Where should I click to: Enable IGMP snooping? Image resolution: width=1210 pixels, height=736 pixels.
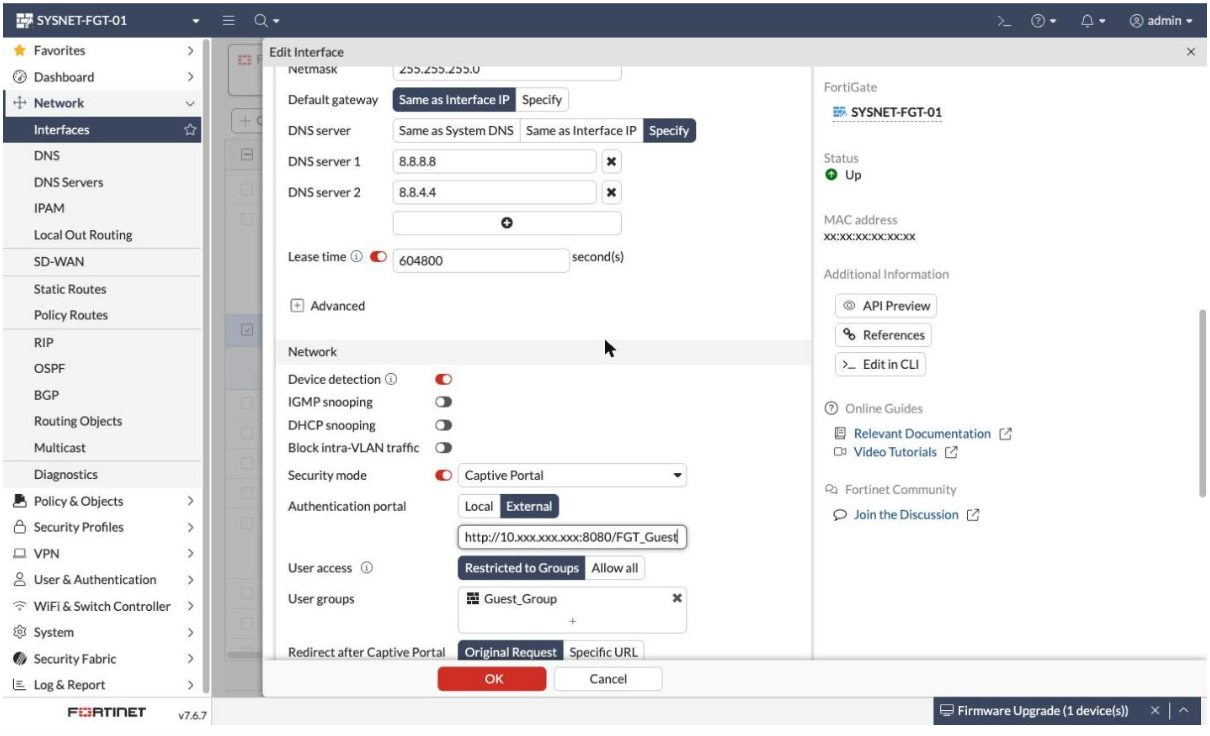pos(444,402)
